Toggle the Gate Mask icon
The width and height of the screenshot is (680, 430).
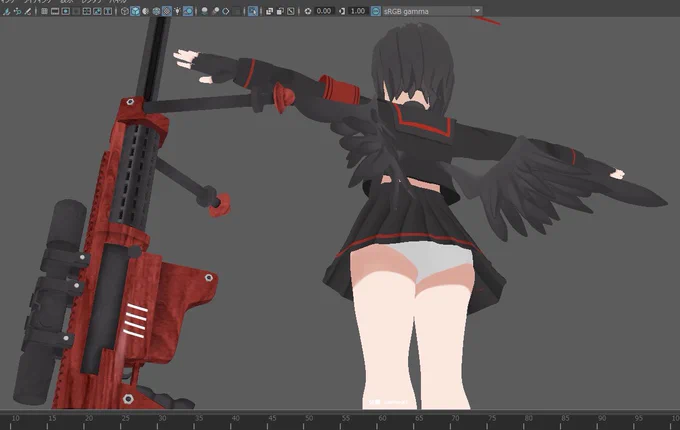pos(76,11)
